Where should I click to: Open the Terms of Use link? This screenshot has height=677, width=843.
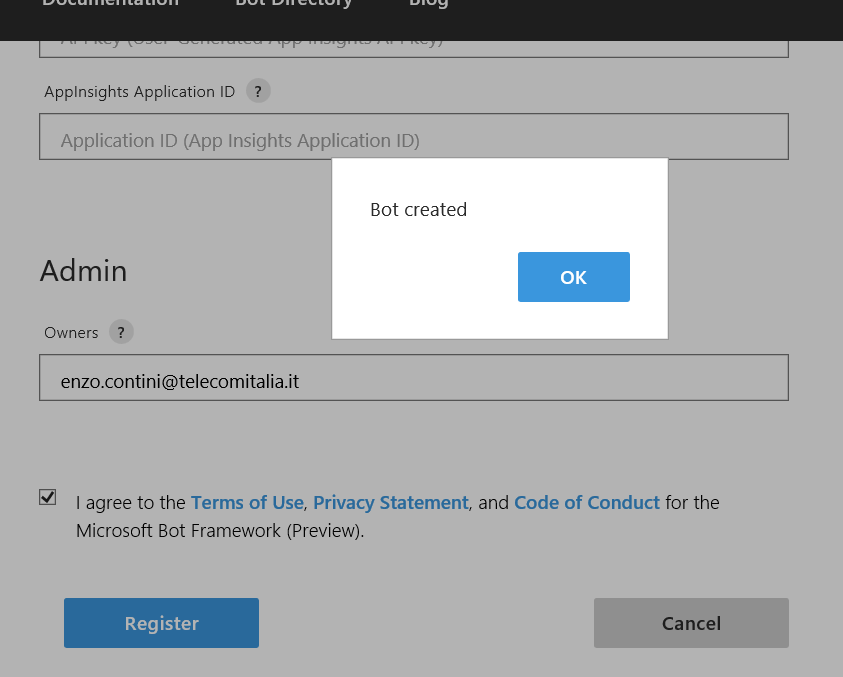[247, 502]
